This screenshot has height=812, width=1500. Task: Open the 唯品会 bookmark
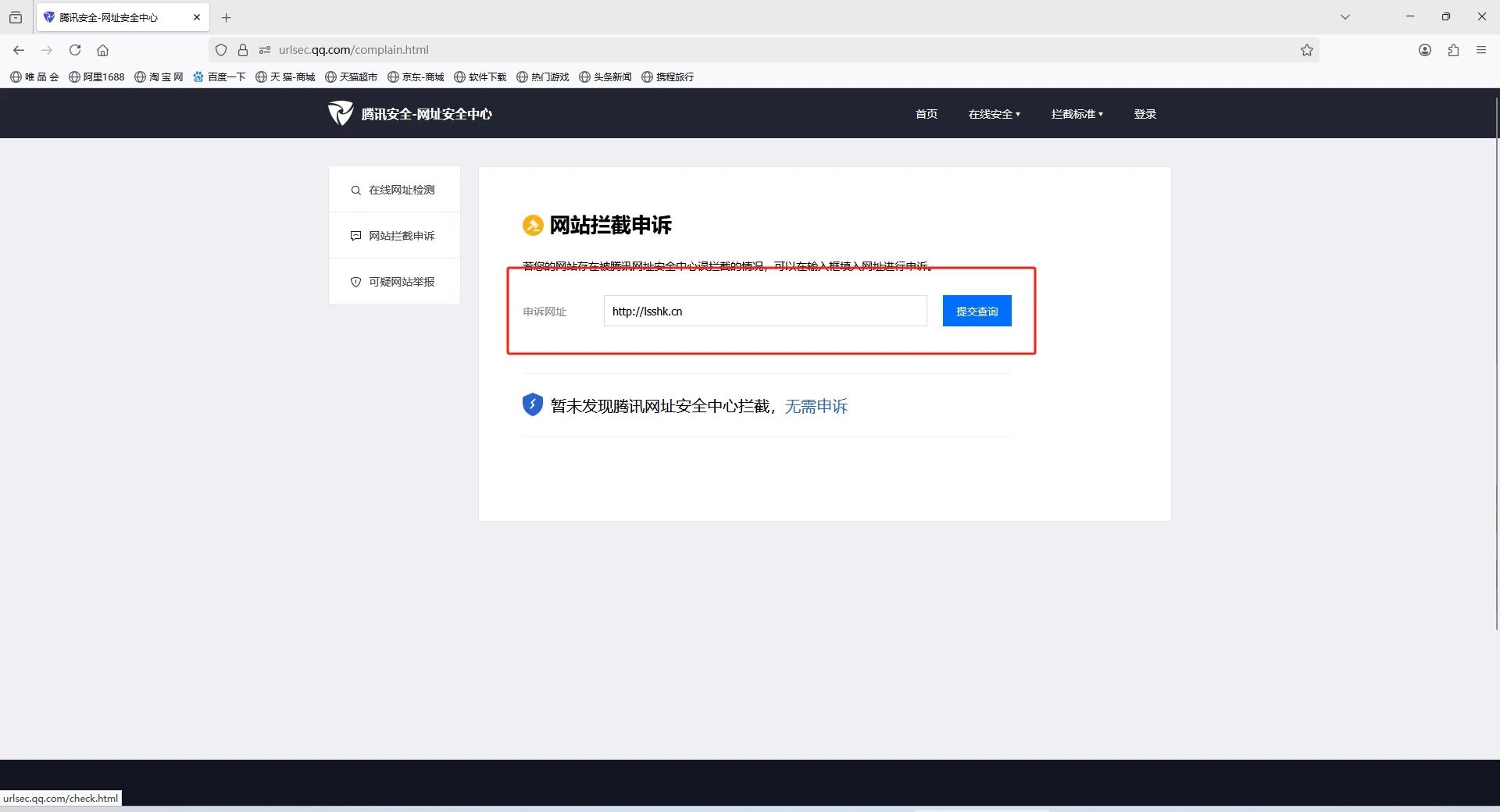coord(34,77)
